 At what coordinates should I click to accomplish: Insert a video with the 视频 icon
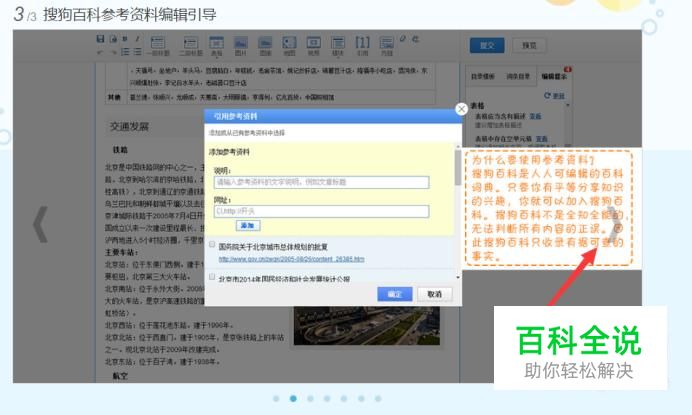click(313, 46)
